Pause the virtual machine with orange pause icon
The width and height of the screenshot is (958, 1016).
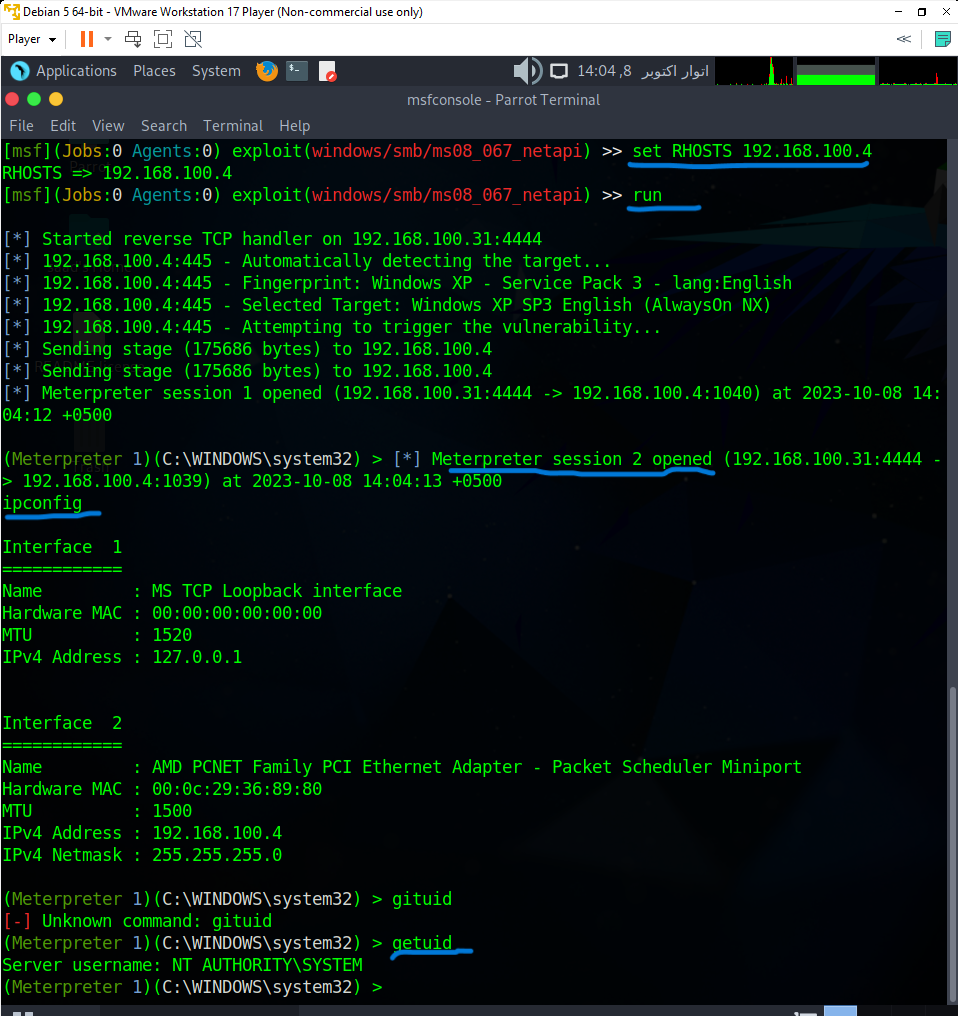pos(86,40)
